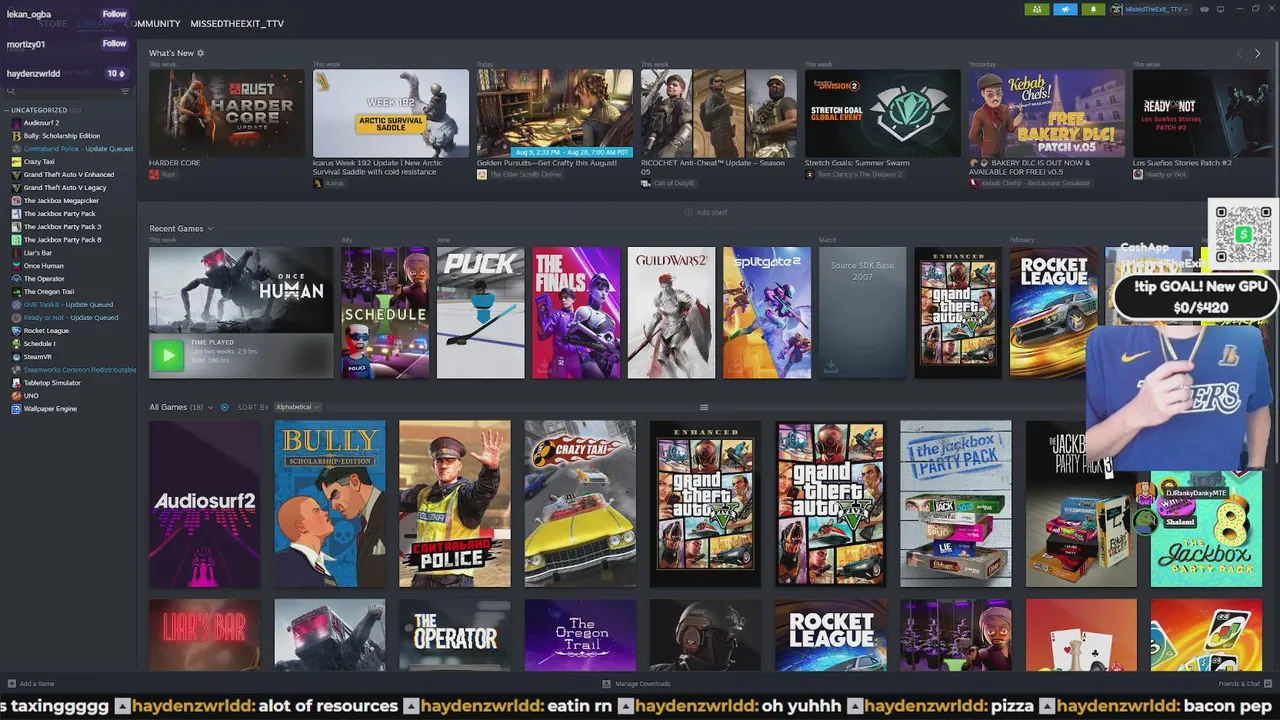Click the blue megaphone announcements icon
1280x720 pixels.
(1065, 9)
